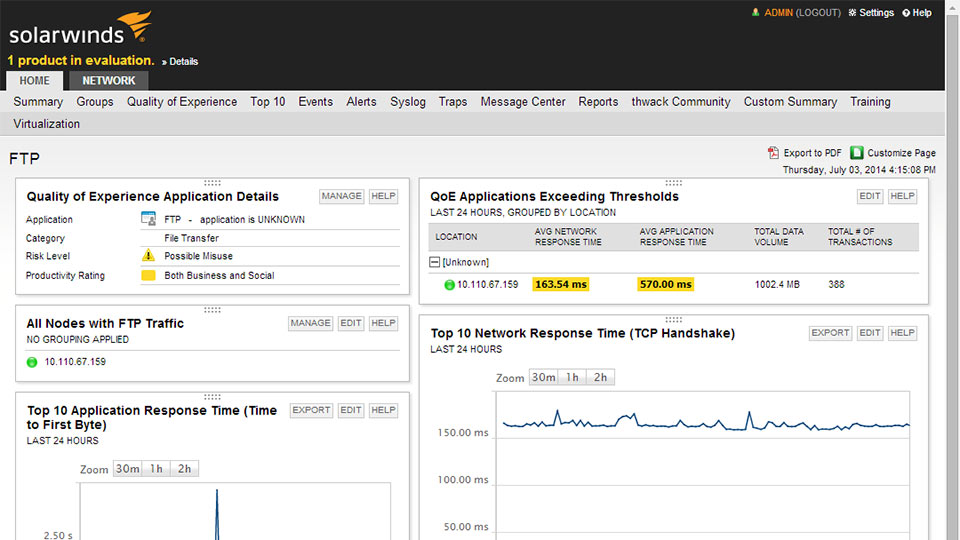This screenshot has width=960, height=540.
Task: Click Customize Page link
Action: (901, 152)
